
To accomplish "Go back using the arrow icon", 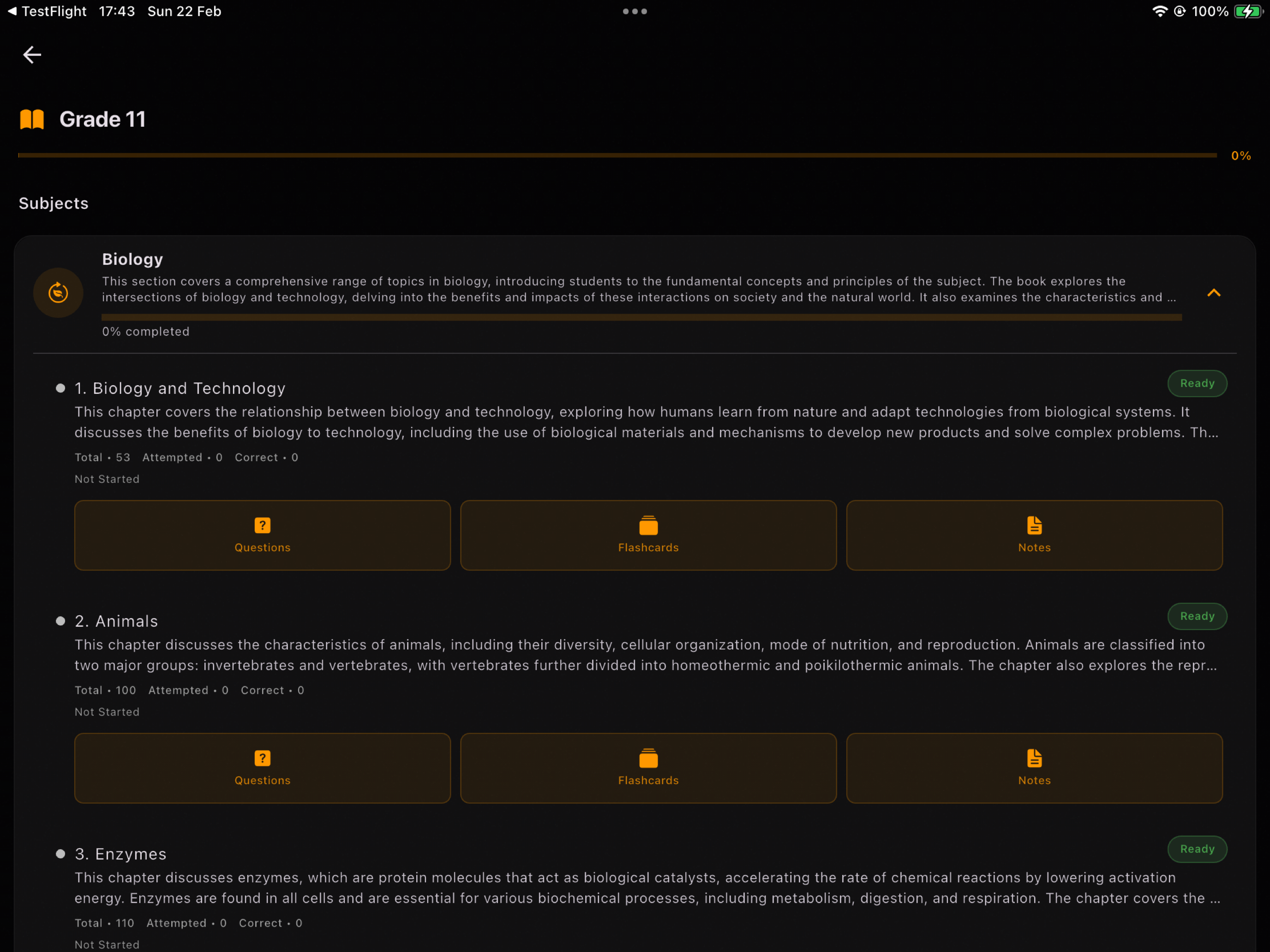I will point(32,54).
